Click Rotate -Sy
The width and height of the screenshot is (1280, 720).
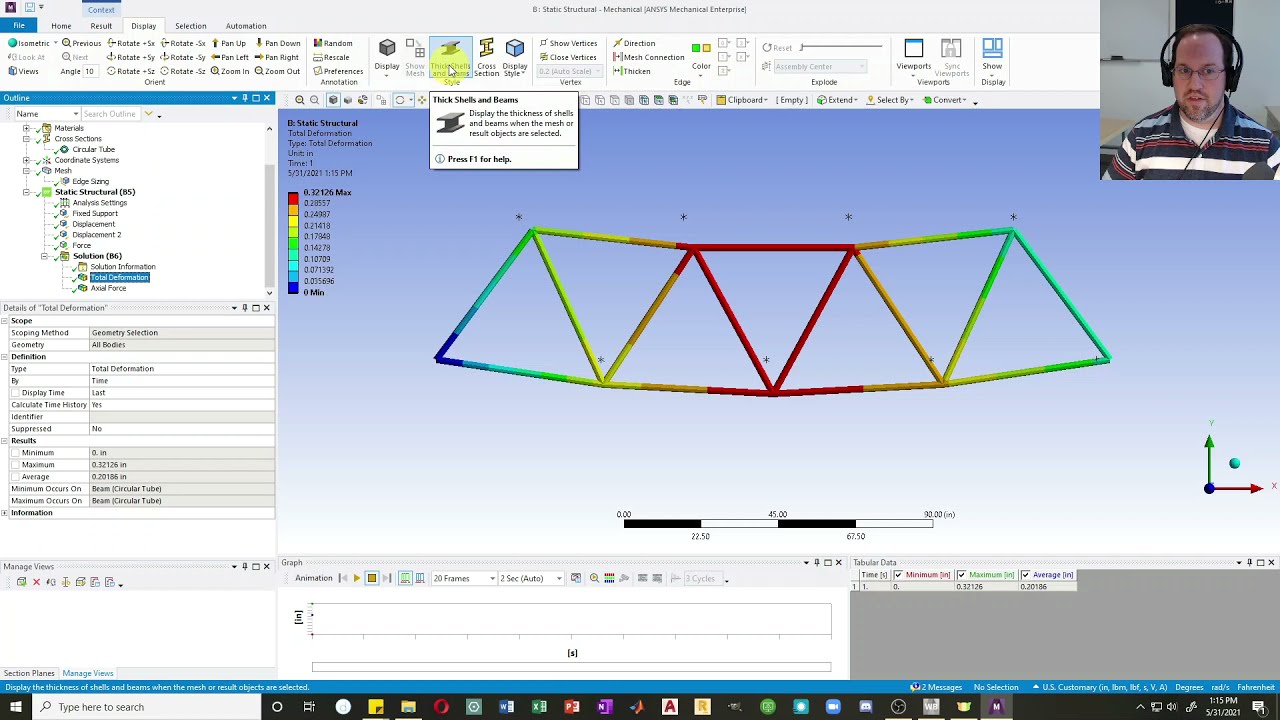click(x=182, y=58)
